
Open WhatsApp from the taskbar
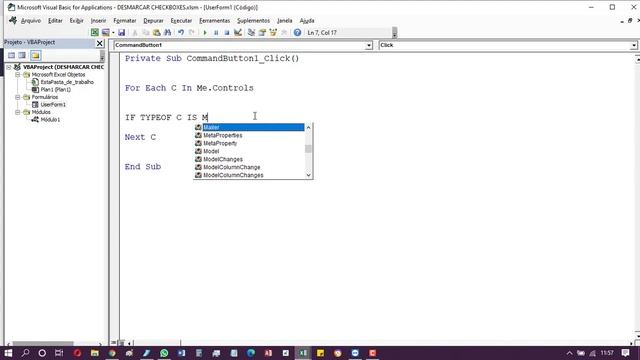coord(164,353)
